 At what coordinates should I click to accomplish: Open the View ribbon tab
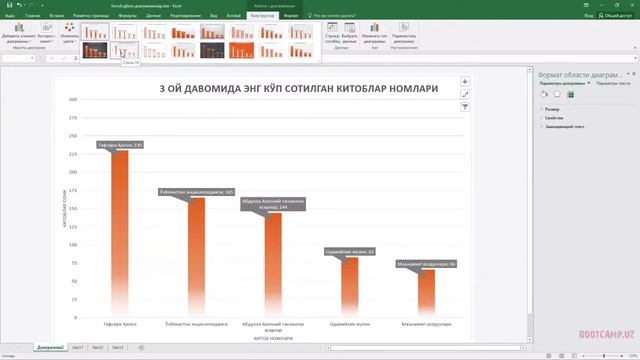click(x=214, y=16)
